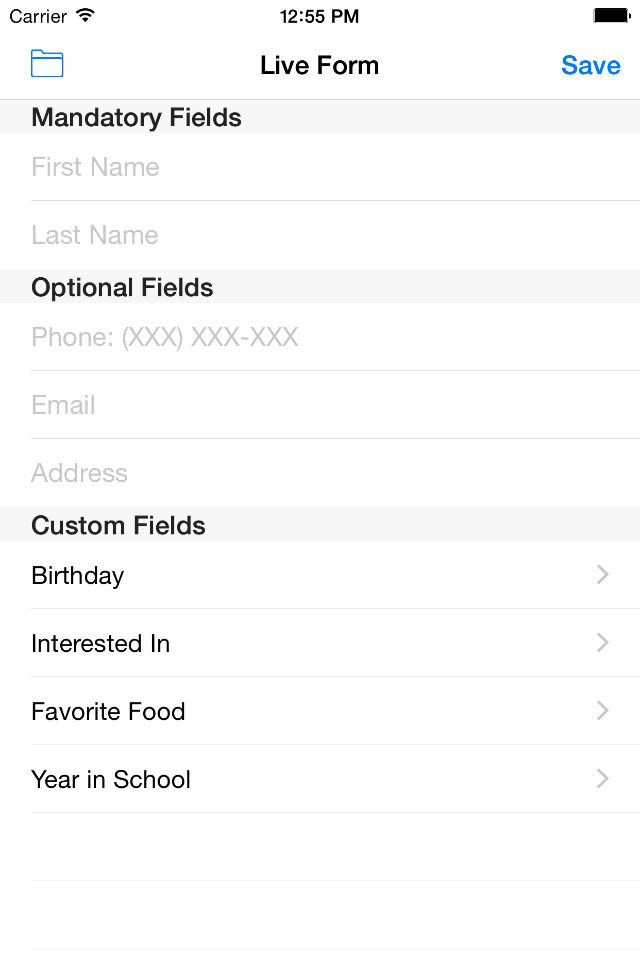Tap the Mandatory Fields section header
Viewport: 640px width, 960px height.
click(x=136, y=117)
